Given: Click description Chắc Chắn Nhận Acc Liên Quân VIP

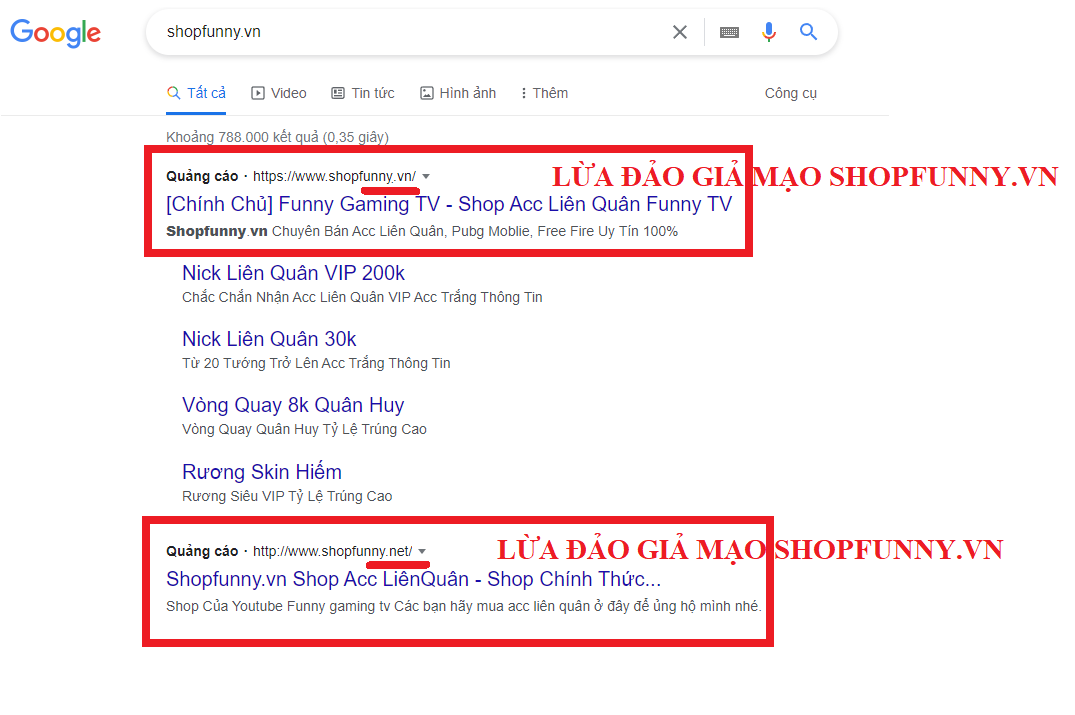Looking at the screenshot, I should (362, 297).
